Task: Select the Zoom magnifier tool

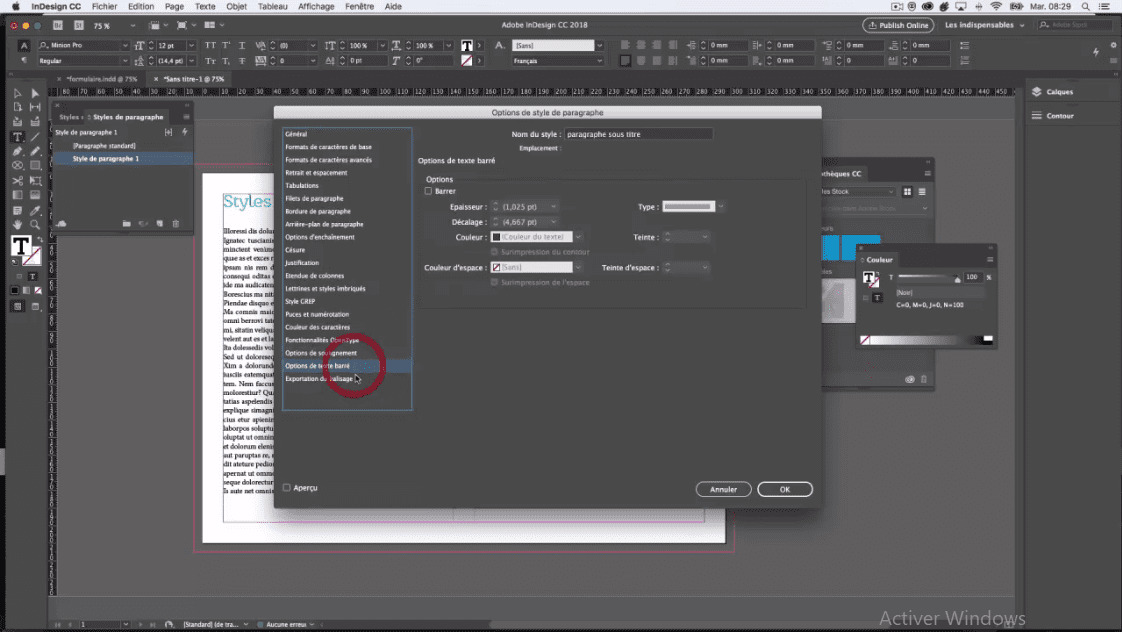Action: [35, 225]
